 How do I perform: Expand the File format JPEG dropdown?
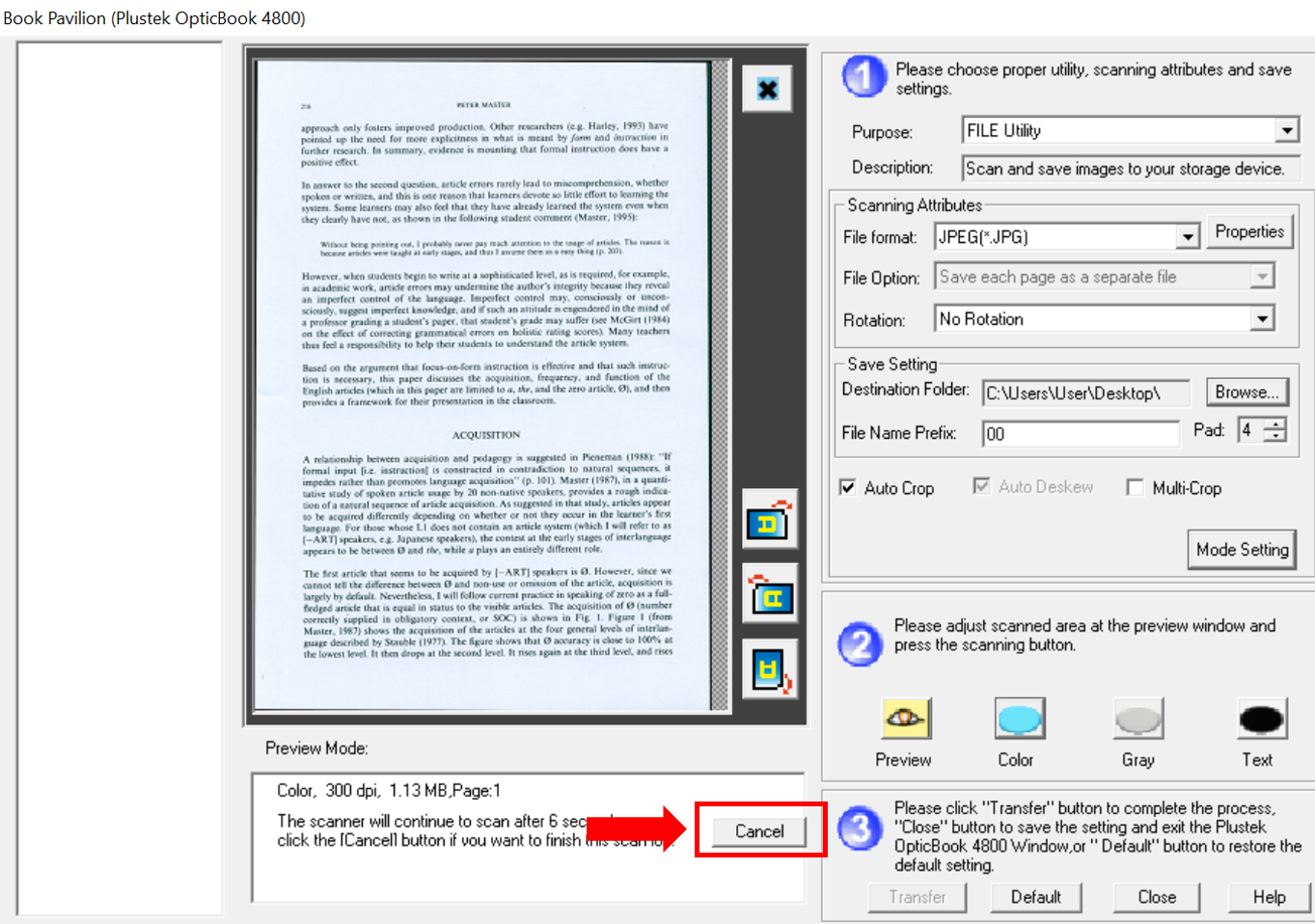coord(1188,237)
